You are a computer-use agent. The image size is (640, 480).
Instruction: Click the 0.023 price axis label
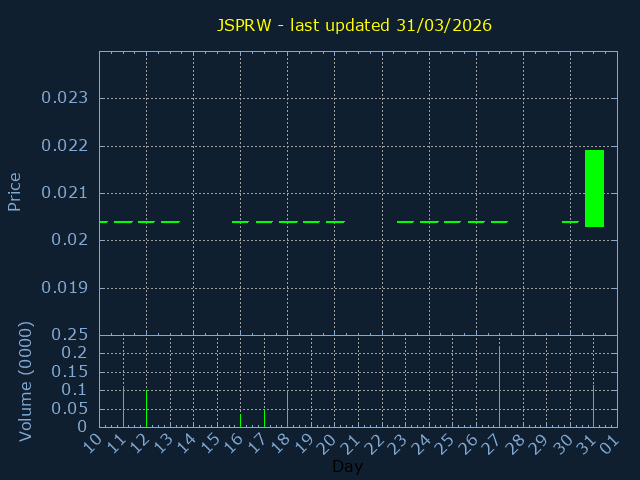pos(64,98)
